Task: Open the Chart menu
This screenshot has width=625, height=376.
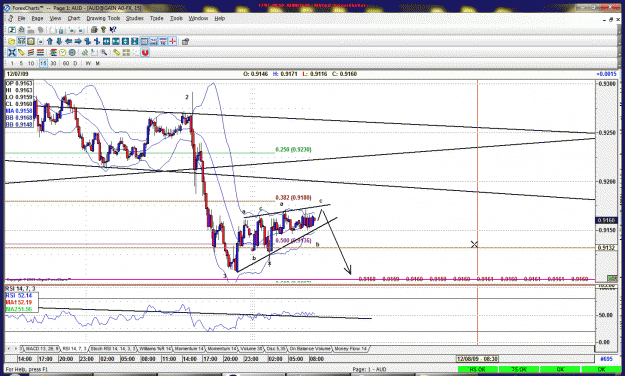Action: pyautogui.click(x=74, y=18)
